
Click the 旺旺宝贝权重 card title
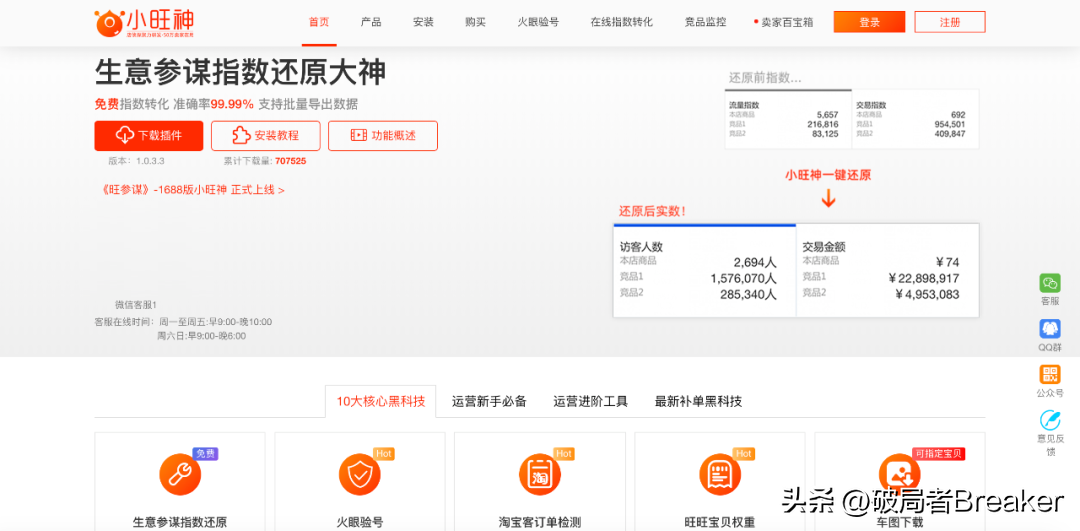click(720, 522)
